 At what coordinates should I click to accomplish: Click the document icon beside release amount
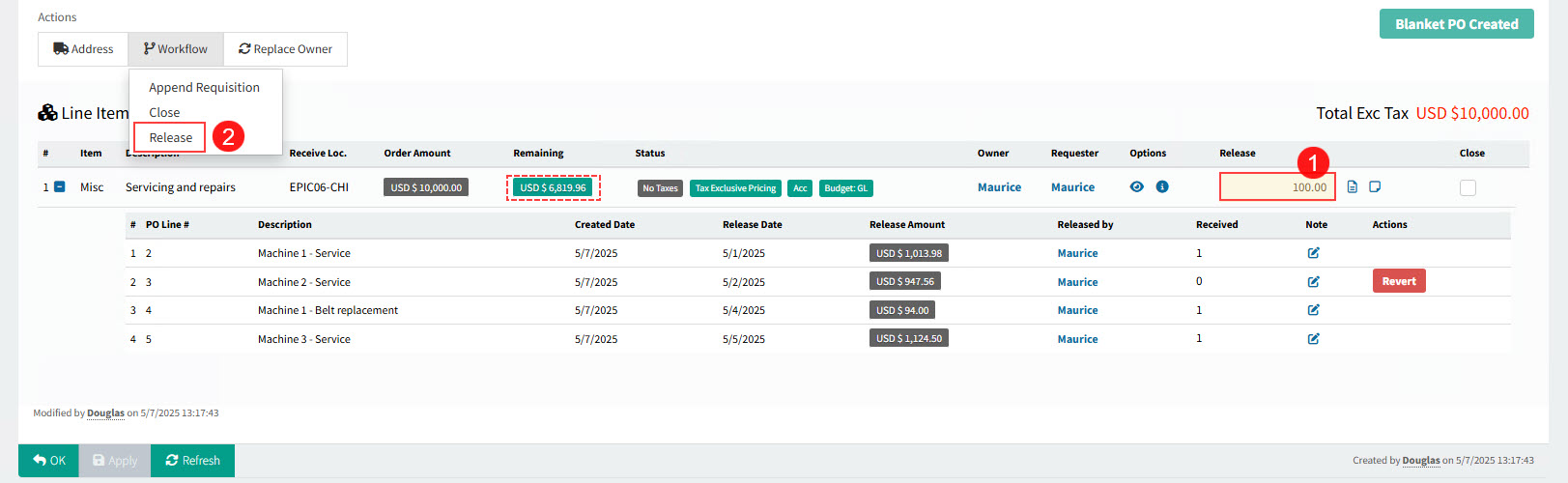pyautogui.click(x=1353, y=186)
